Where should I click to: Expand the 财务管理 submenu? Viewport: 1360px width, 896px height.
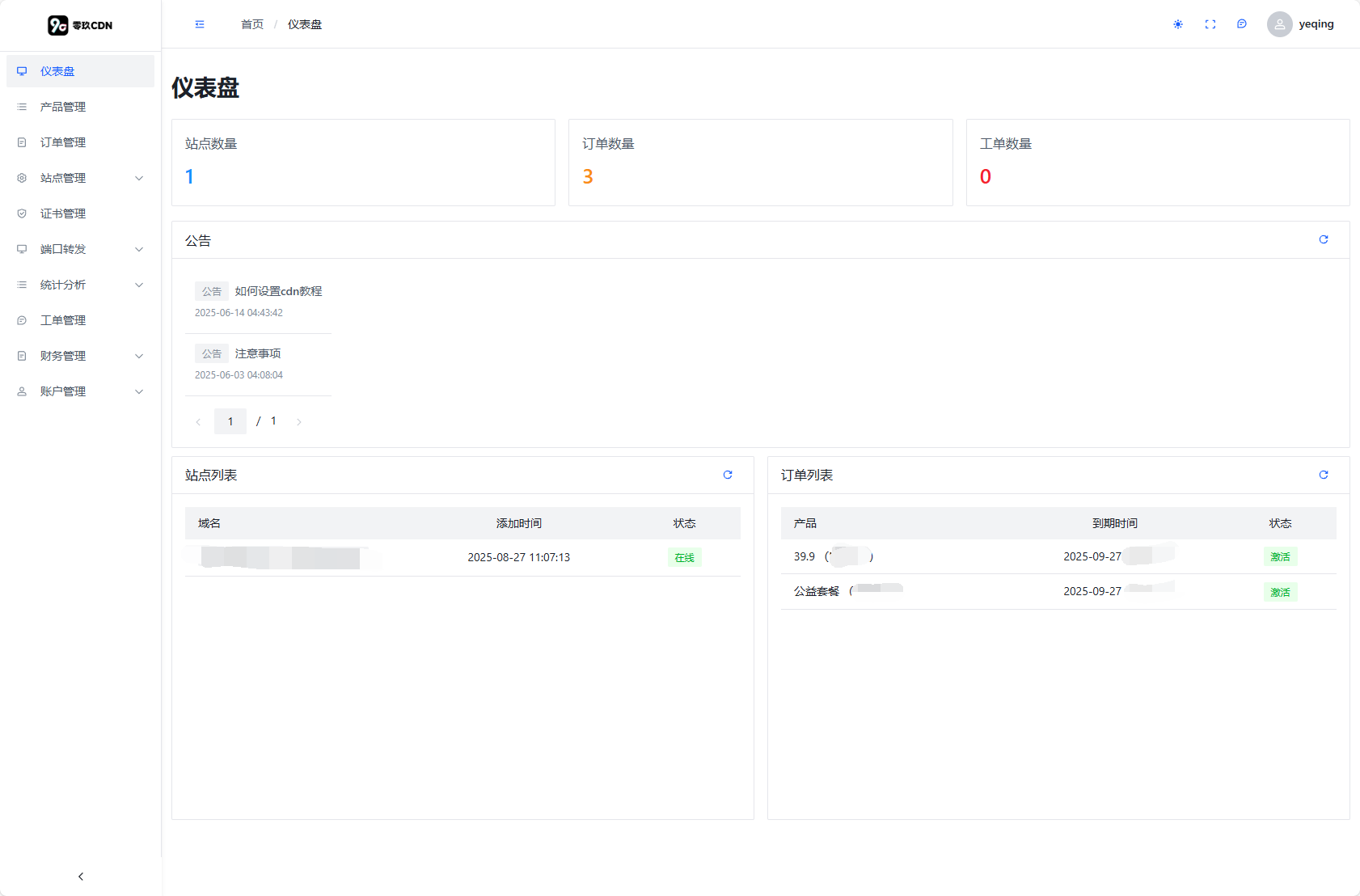[80, 356]
